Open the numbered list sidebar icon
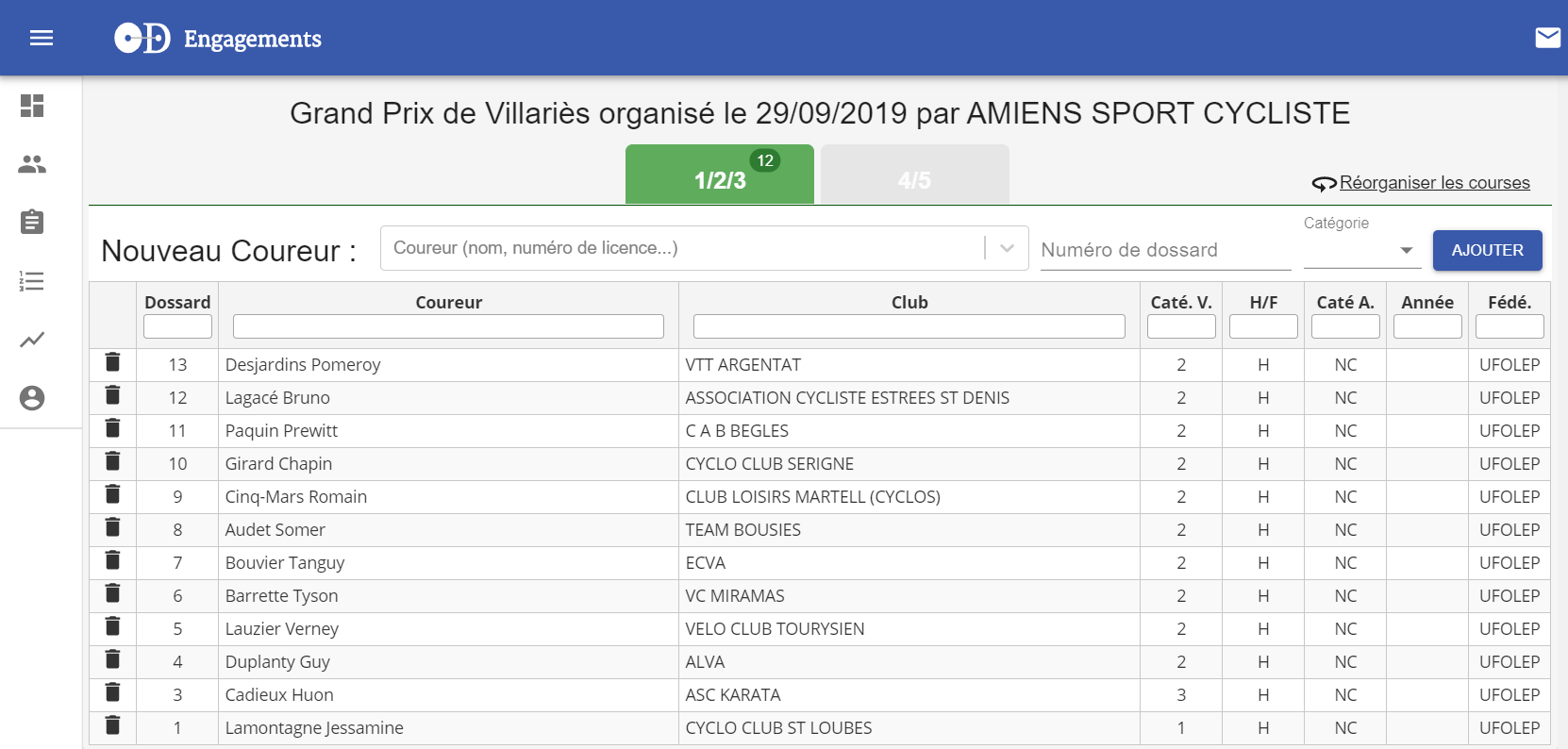 [x=32, y=281]
